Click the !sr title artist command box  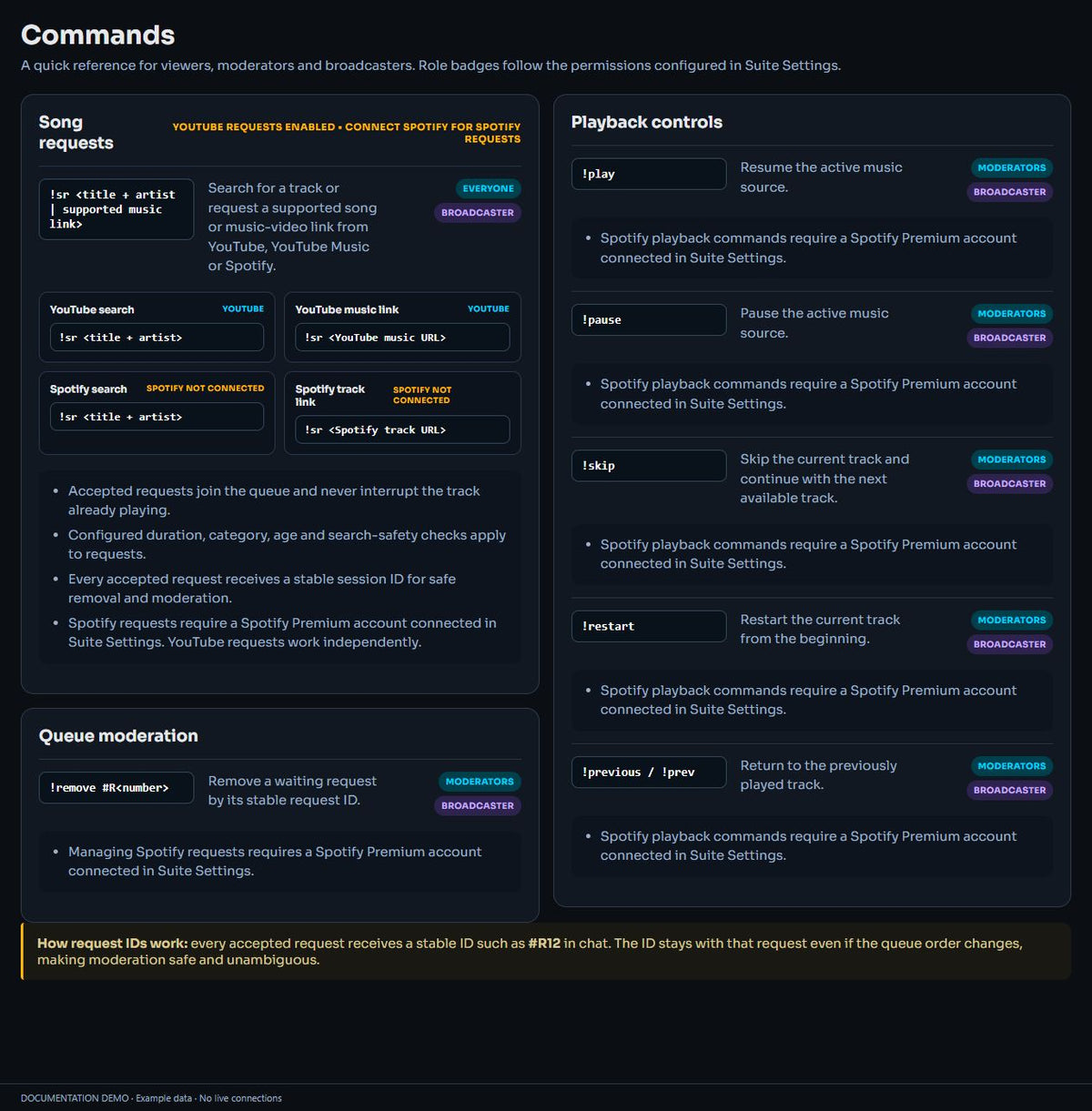116,209
